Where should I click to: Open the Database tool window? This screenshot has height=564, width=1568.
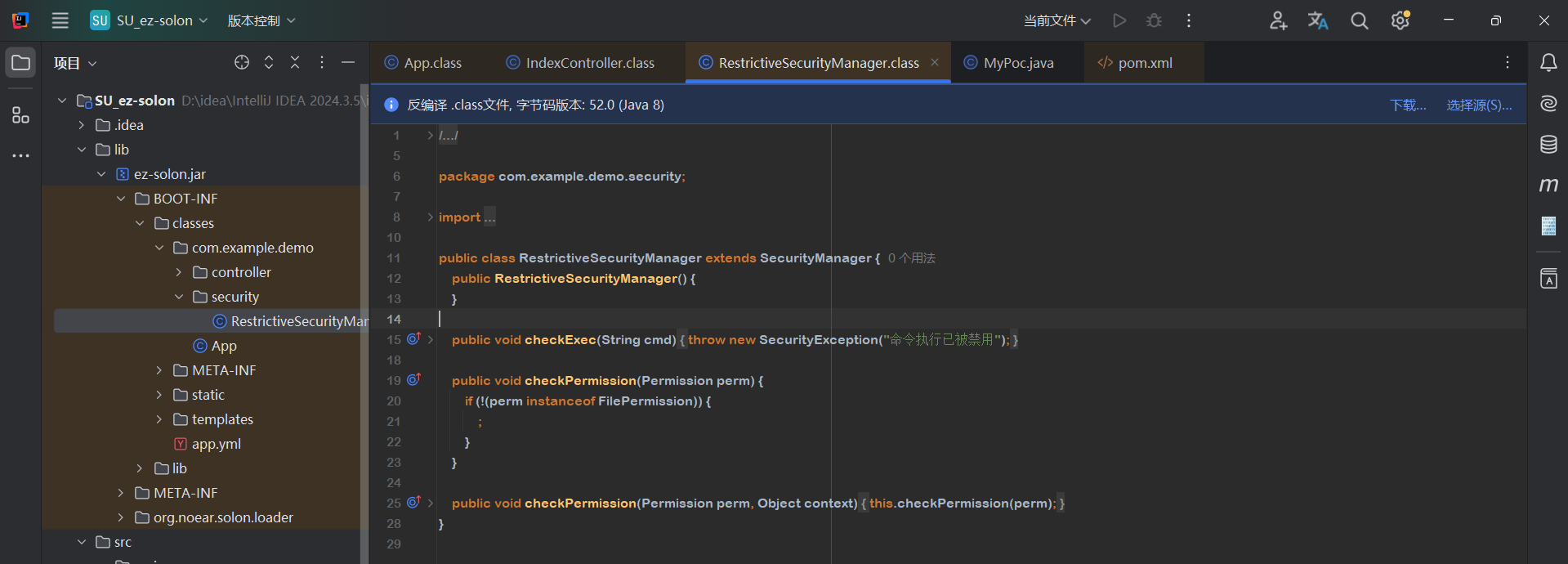[x=1548, y=145]
